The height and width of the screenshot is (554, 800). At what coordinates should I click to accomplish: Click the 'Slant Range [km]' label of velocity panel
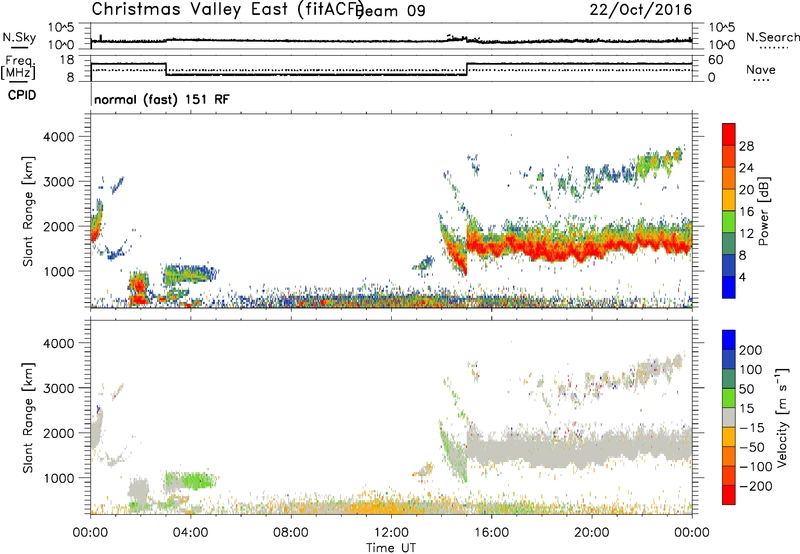28,418
